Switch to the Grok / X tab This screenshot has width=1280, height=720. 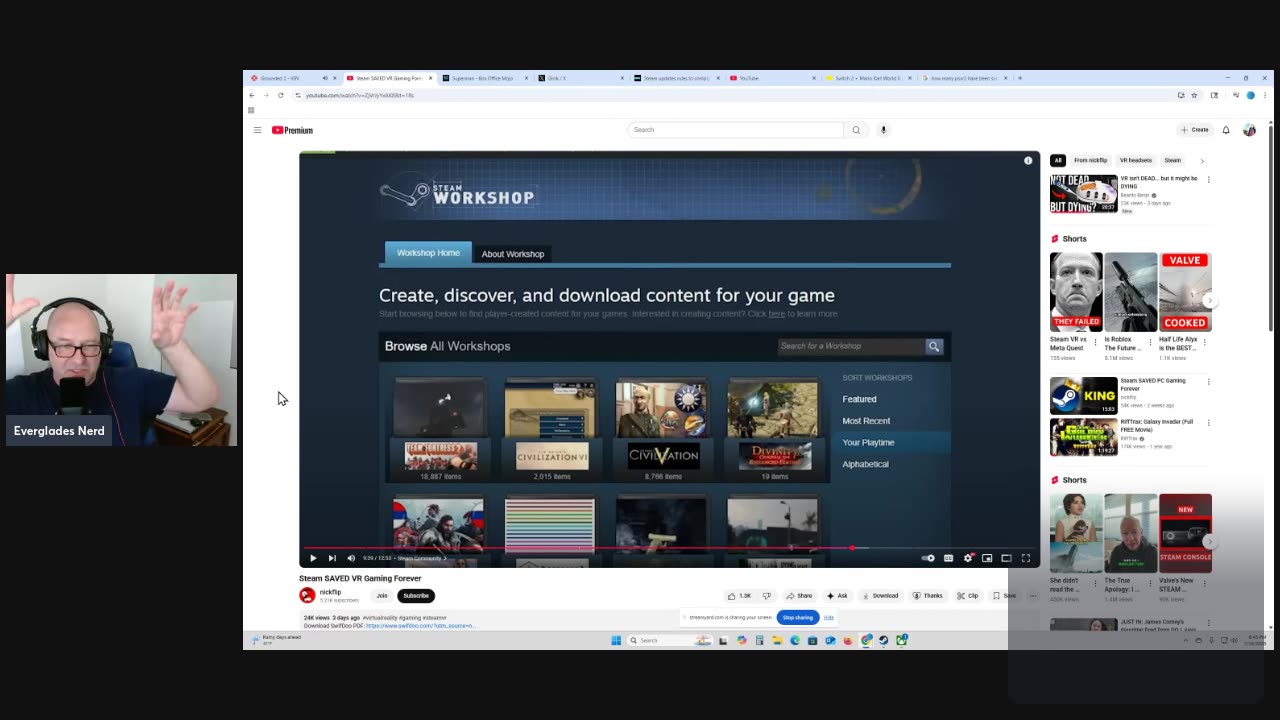(580, 78)
